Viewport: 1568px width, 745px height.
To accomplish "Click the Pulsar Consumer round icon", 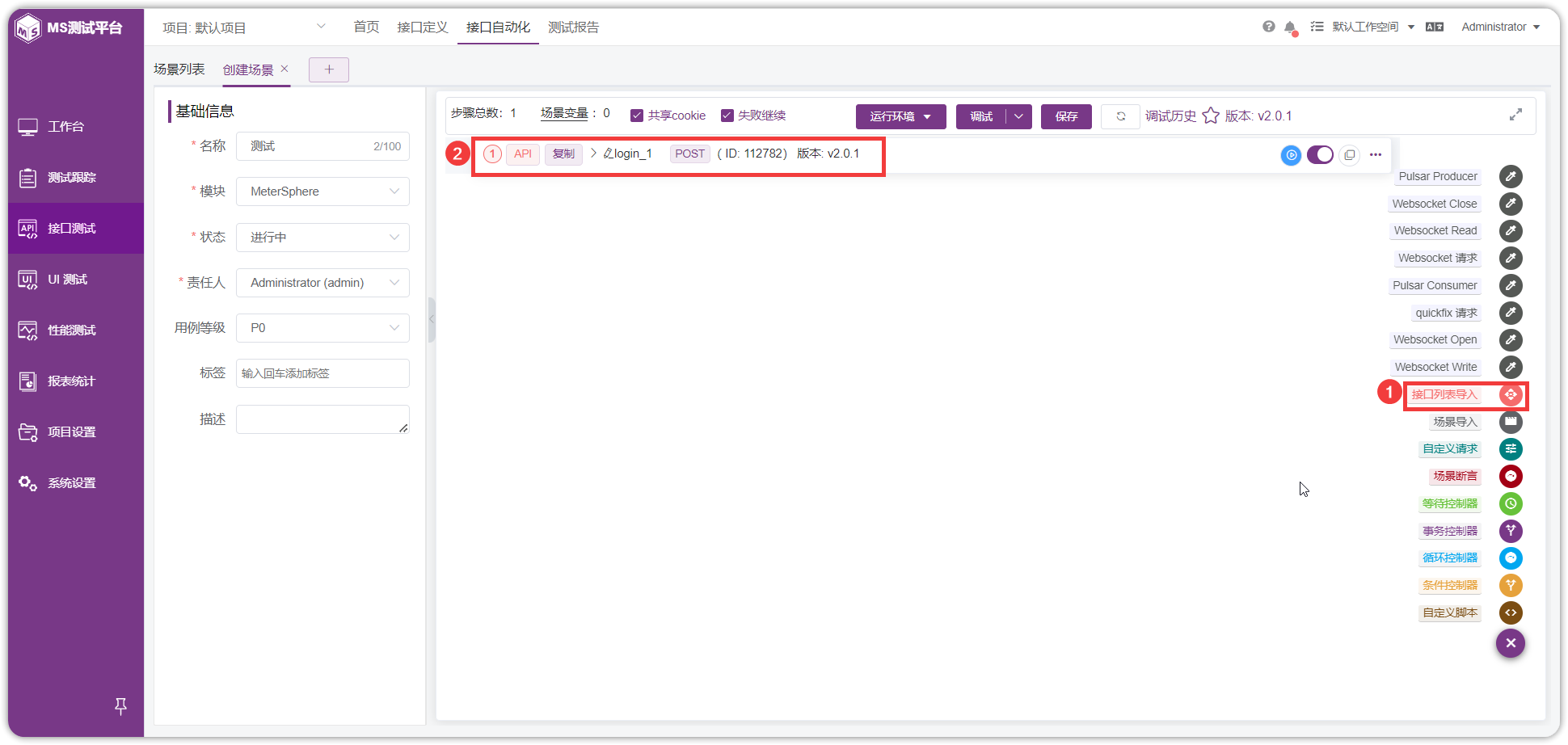I will (x=1511, y=285).
